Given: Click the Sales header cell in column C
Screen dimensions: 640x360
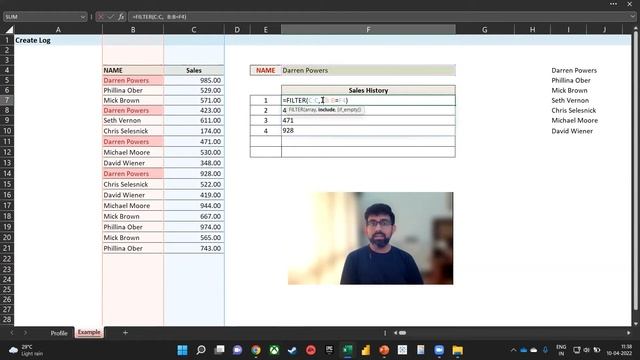Looking at the screenshot, I should tap(193, 70).
